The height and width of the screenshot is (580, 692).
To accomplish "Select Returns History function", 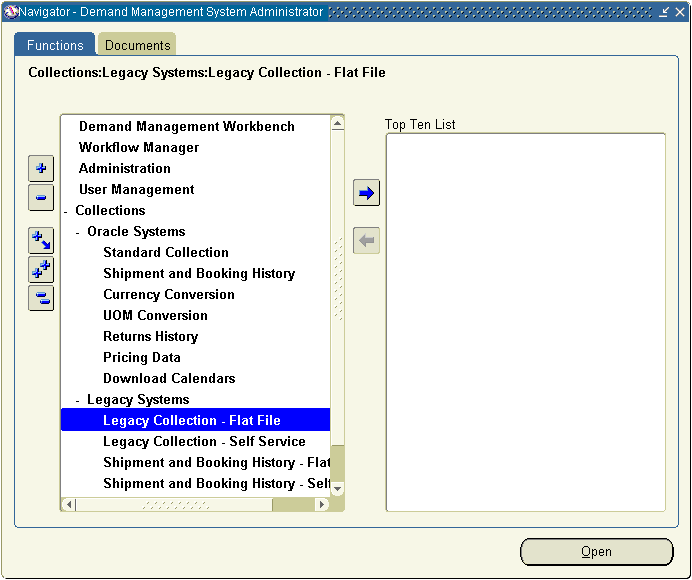I will coord(150,336).
